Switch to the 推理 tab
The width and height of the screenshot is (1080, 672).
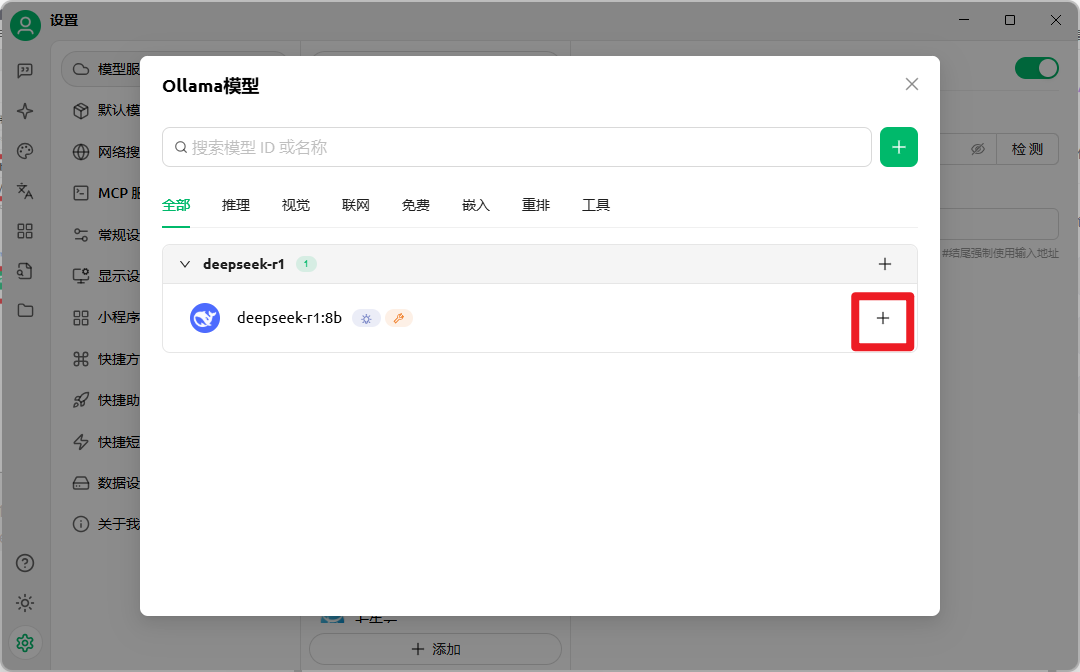(236, 204)
